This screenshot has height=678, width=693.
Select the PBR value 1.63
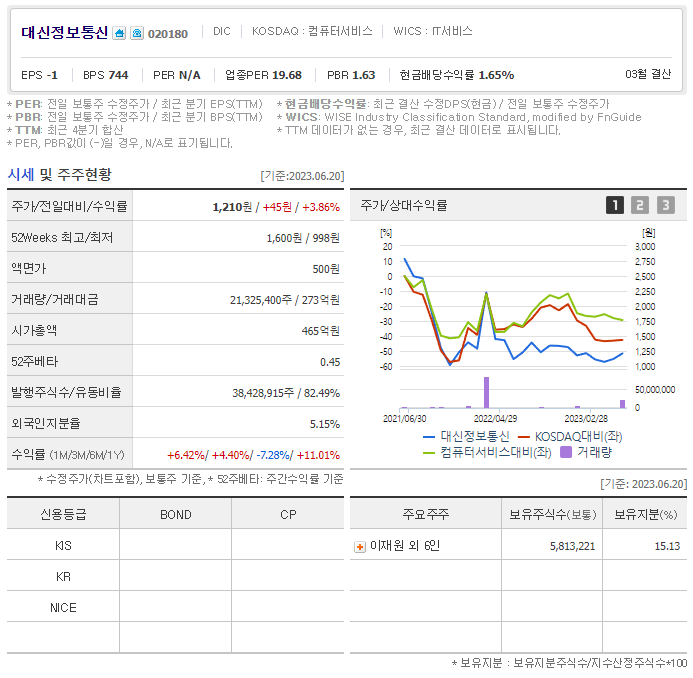click(x=363, y=75)
